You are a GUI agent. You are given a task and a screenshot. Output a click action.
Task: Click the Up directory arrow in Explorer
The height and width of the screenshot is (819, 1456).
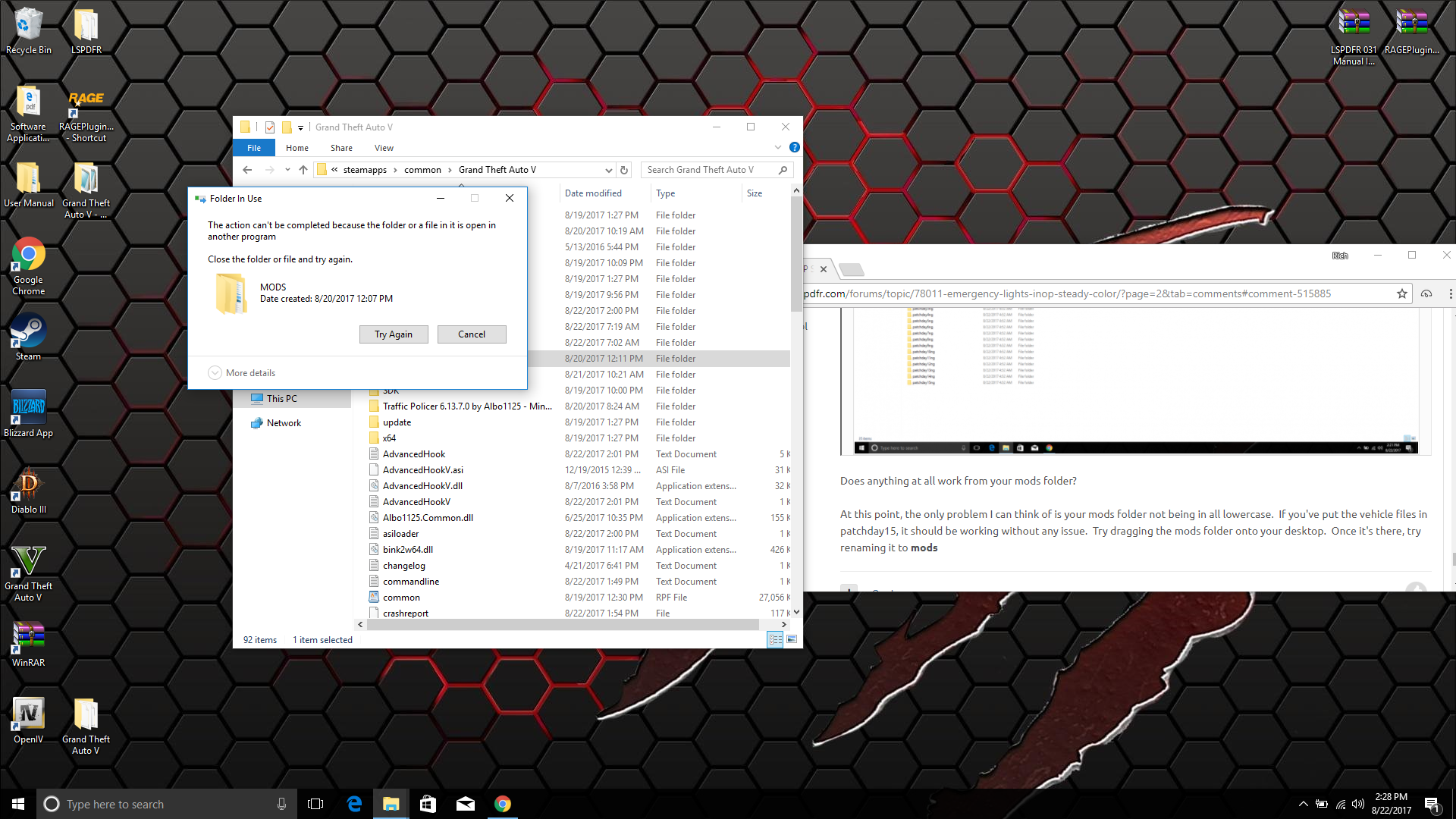point(303,170)
